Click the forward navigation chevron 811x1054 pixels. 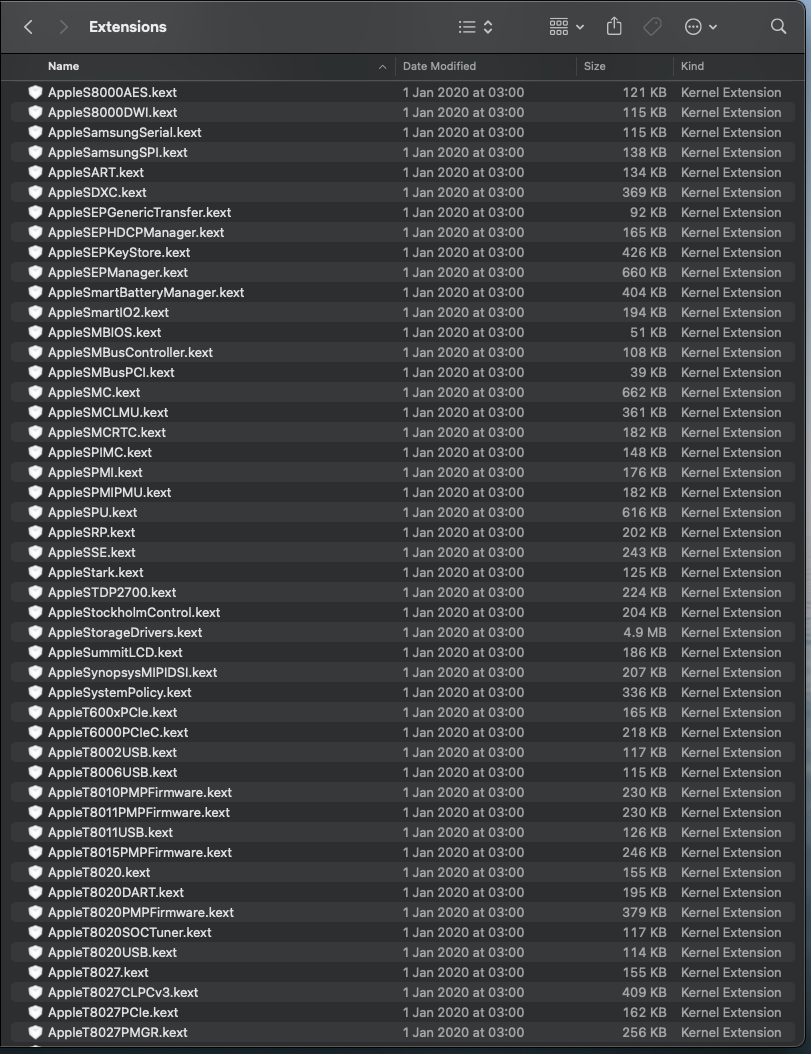pyautogui.click(x=64, y=27)
